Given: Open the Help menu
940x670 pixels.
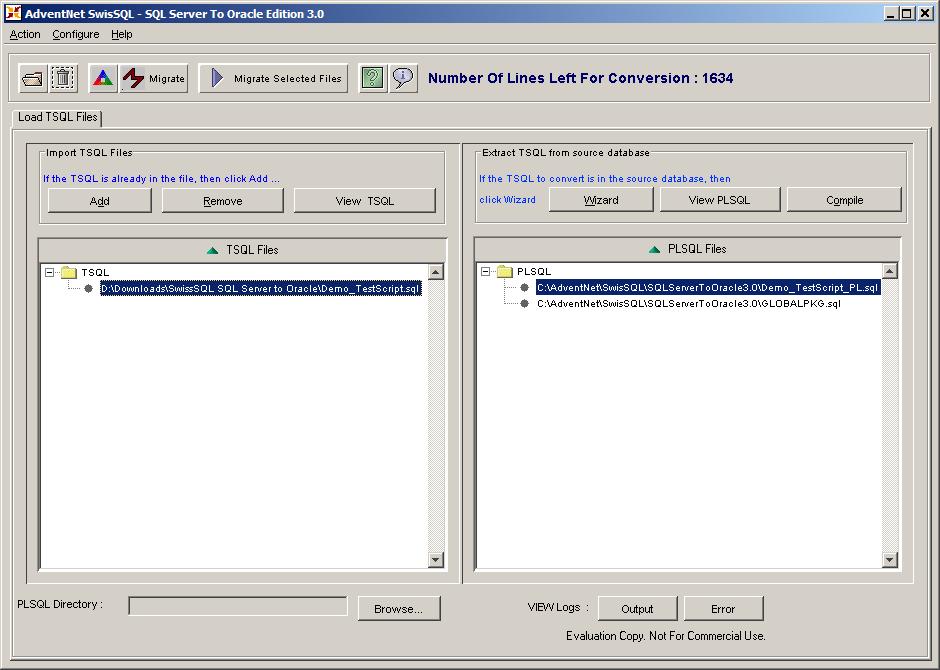Looking at the screenshot, I should [x=122, y=34].
